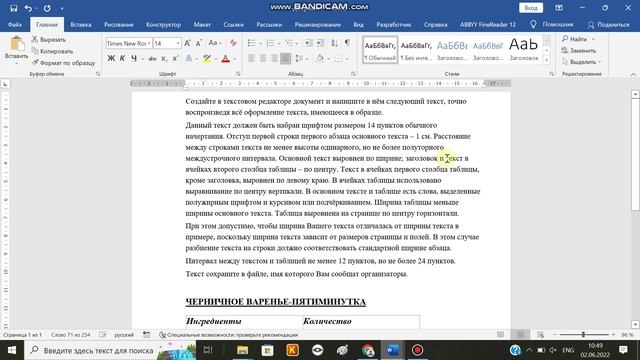Open the quick access toolbar customize arrow
The height and width of the screenshot is (360, 640).
click(62, 8)
